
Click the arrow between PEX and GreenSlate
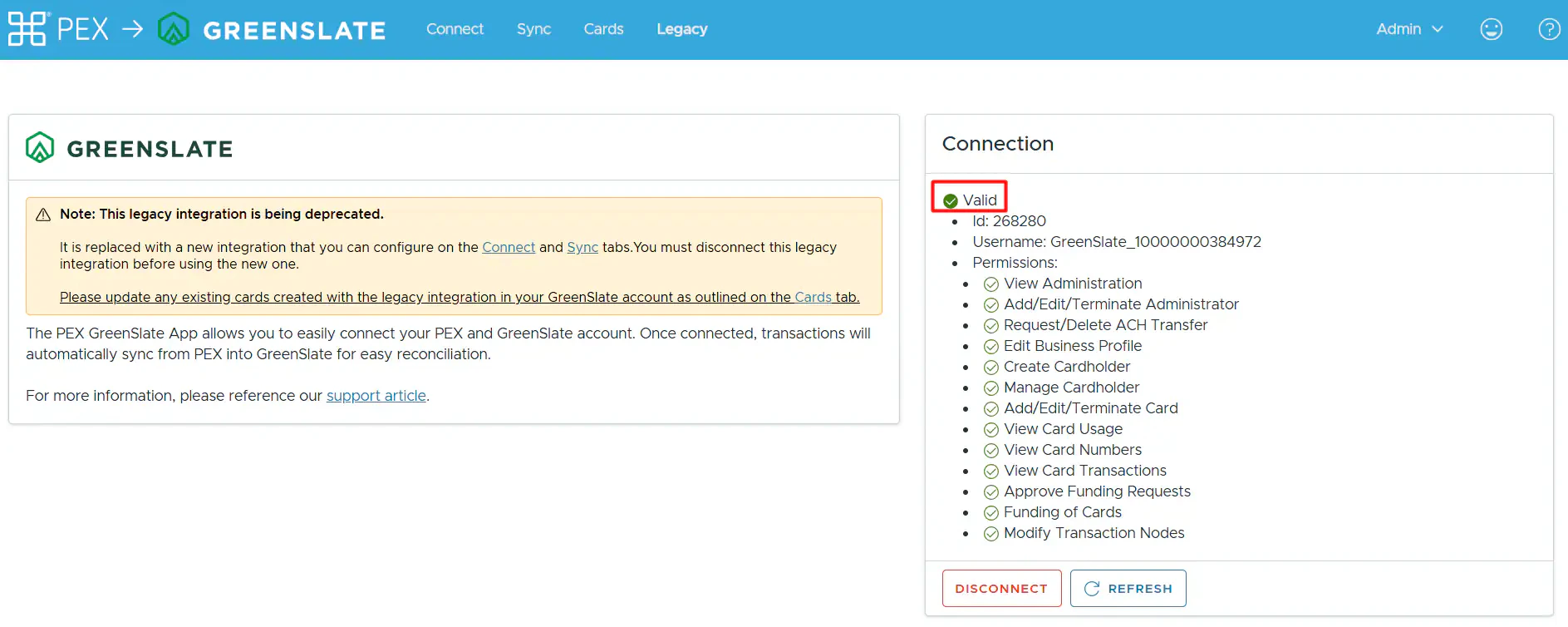pos(132,29)
